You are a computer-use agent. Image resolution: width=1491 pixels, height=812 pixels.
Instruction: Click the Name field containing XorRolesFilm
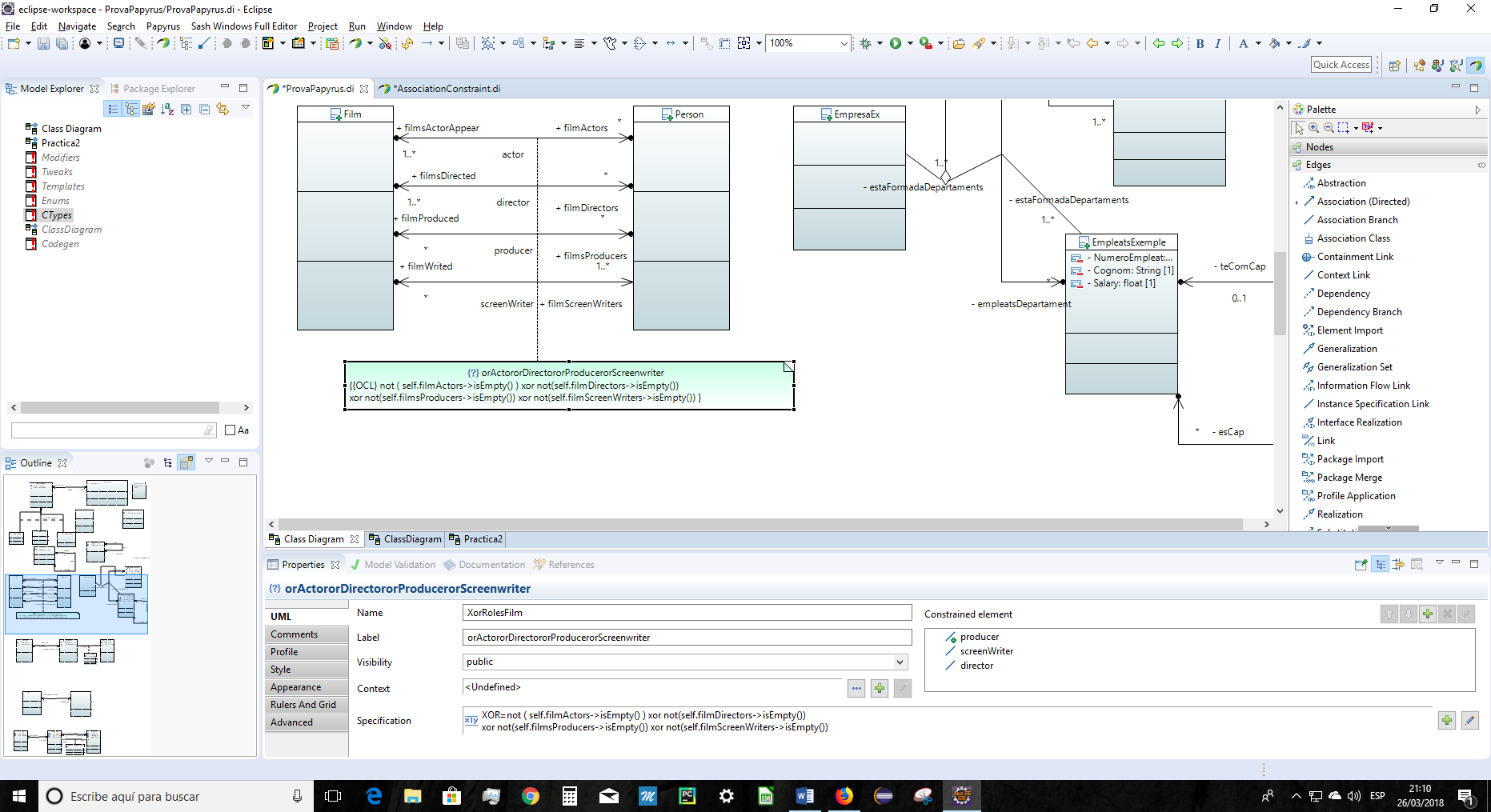tap(687, 613)
